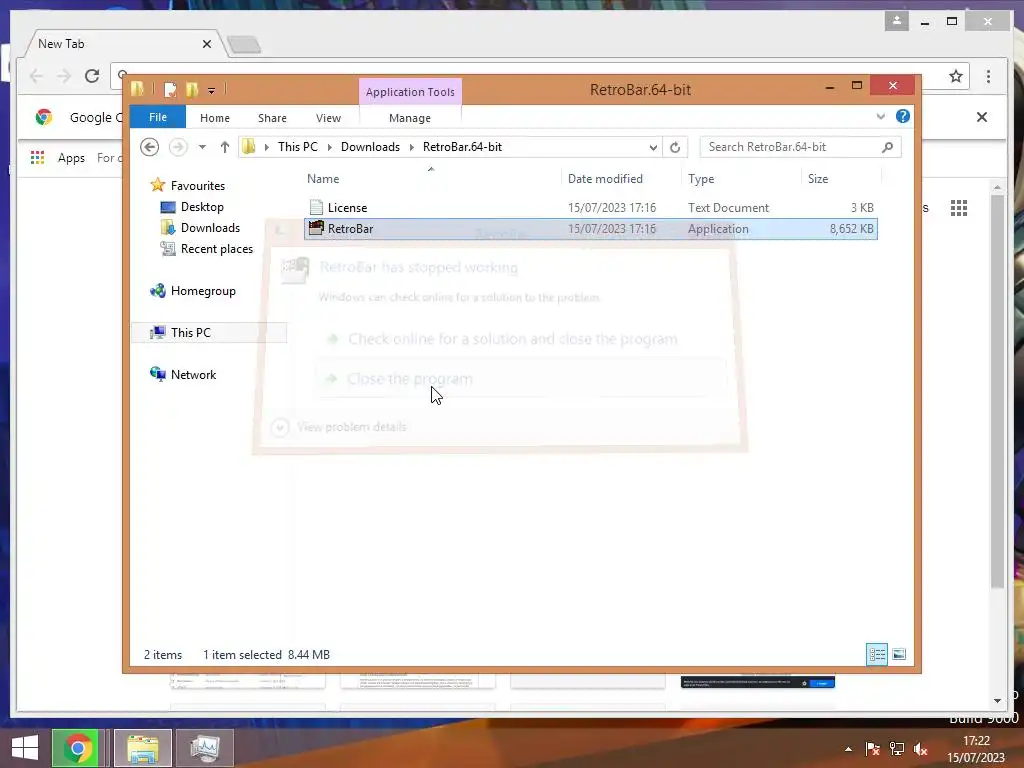The width and height of the screenshot is (1024, 768).
Task: Open the recent locations dropdown arrow
Action: pos(202,147)
